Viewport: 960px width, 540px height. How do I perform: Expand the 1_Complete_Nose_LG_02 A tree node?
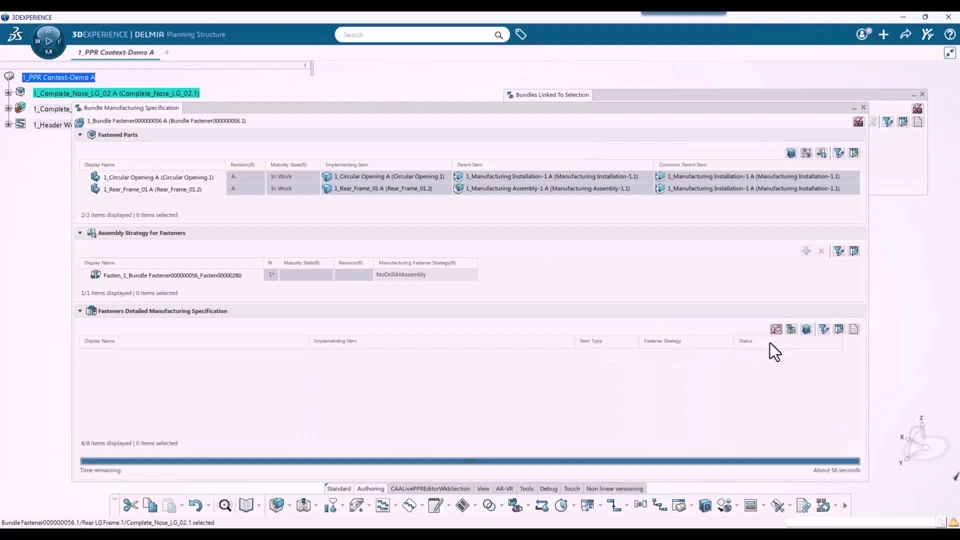point(8,92)
